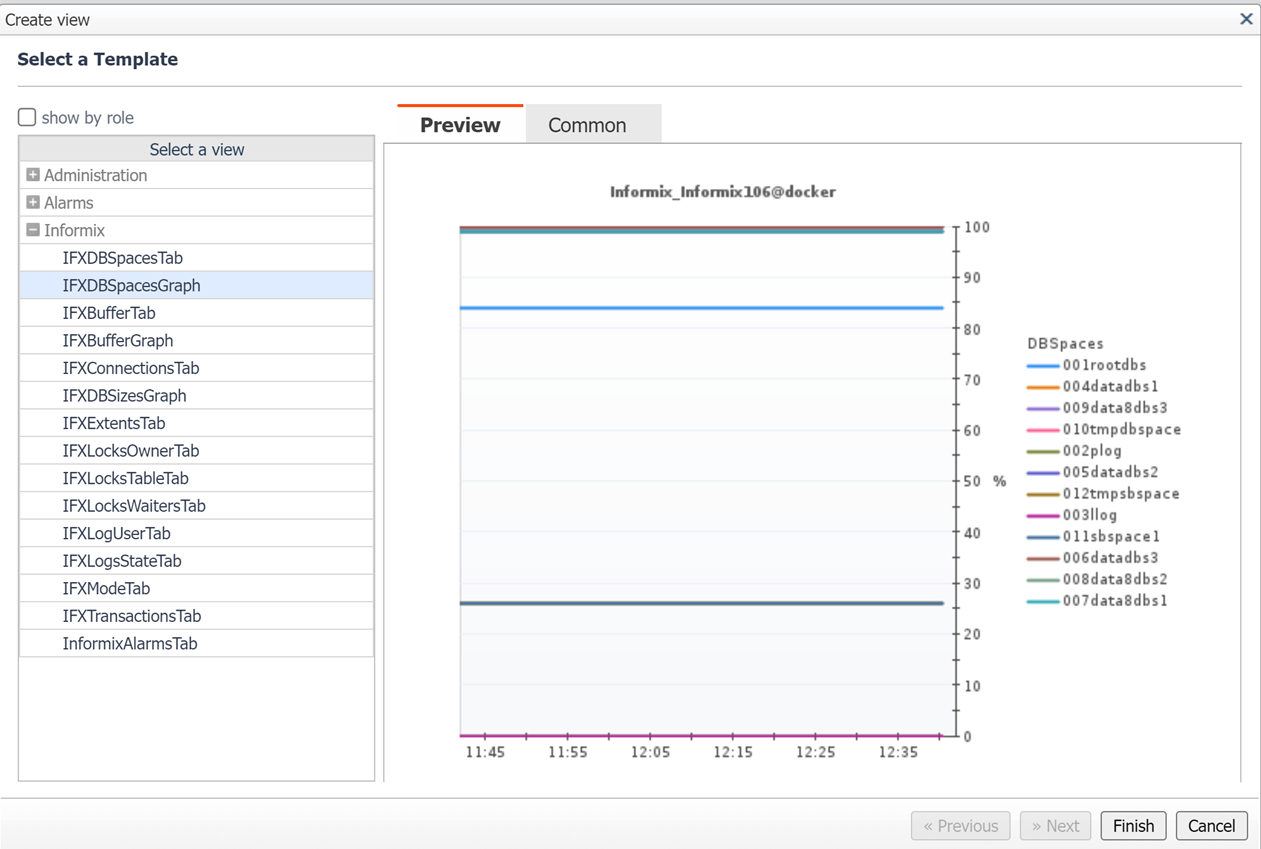Image resolution: width=1261 pixels, height=849 pixels.
Task: Click the 004datadbs1 legend line icon
Action: pyautogui.click(x=1043, y=387)
